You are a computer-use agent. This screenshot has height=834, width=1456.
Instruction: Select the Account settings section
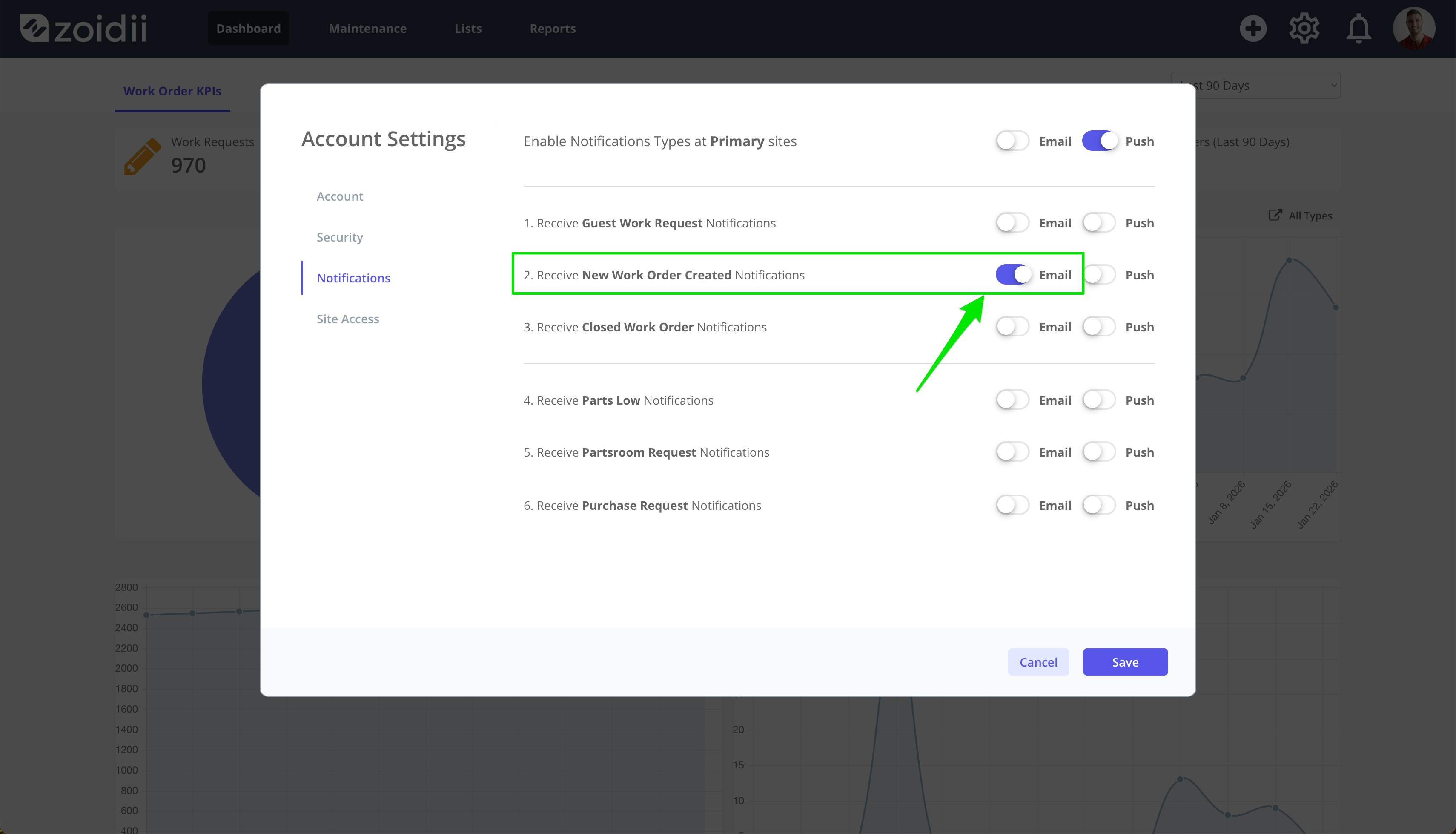pos(340,196)
